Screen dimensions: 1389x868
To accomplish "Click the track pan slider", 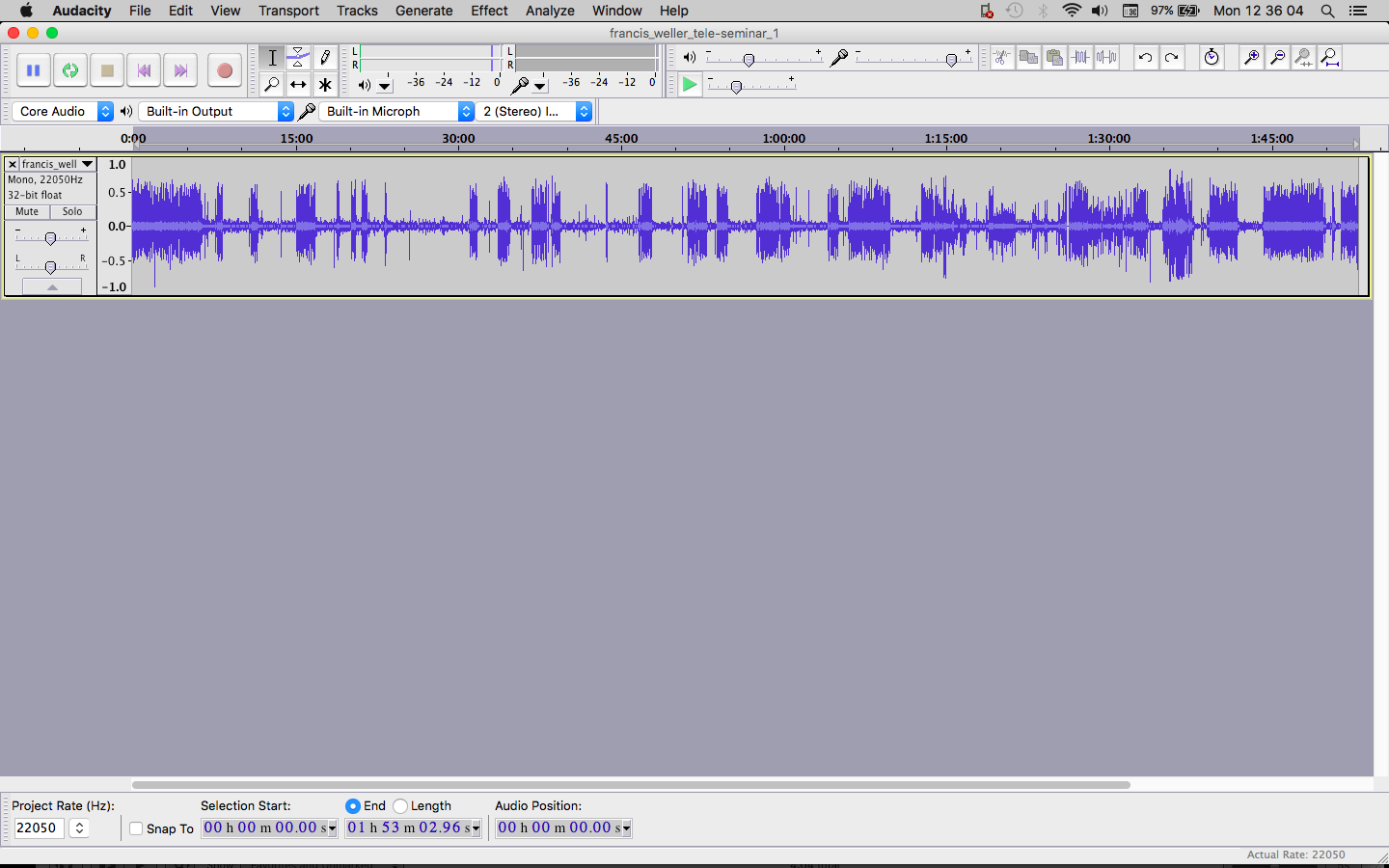I will 51,266.
